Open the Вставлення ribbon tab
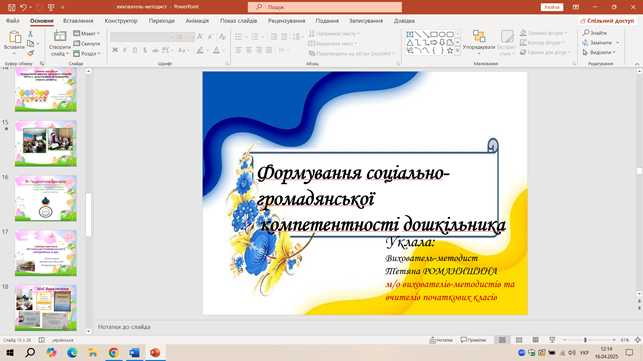 [78, 21]
